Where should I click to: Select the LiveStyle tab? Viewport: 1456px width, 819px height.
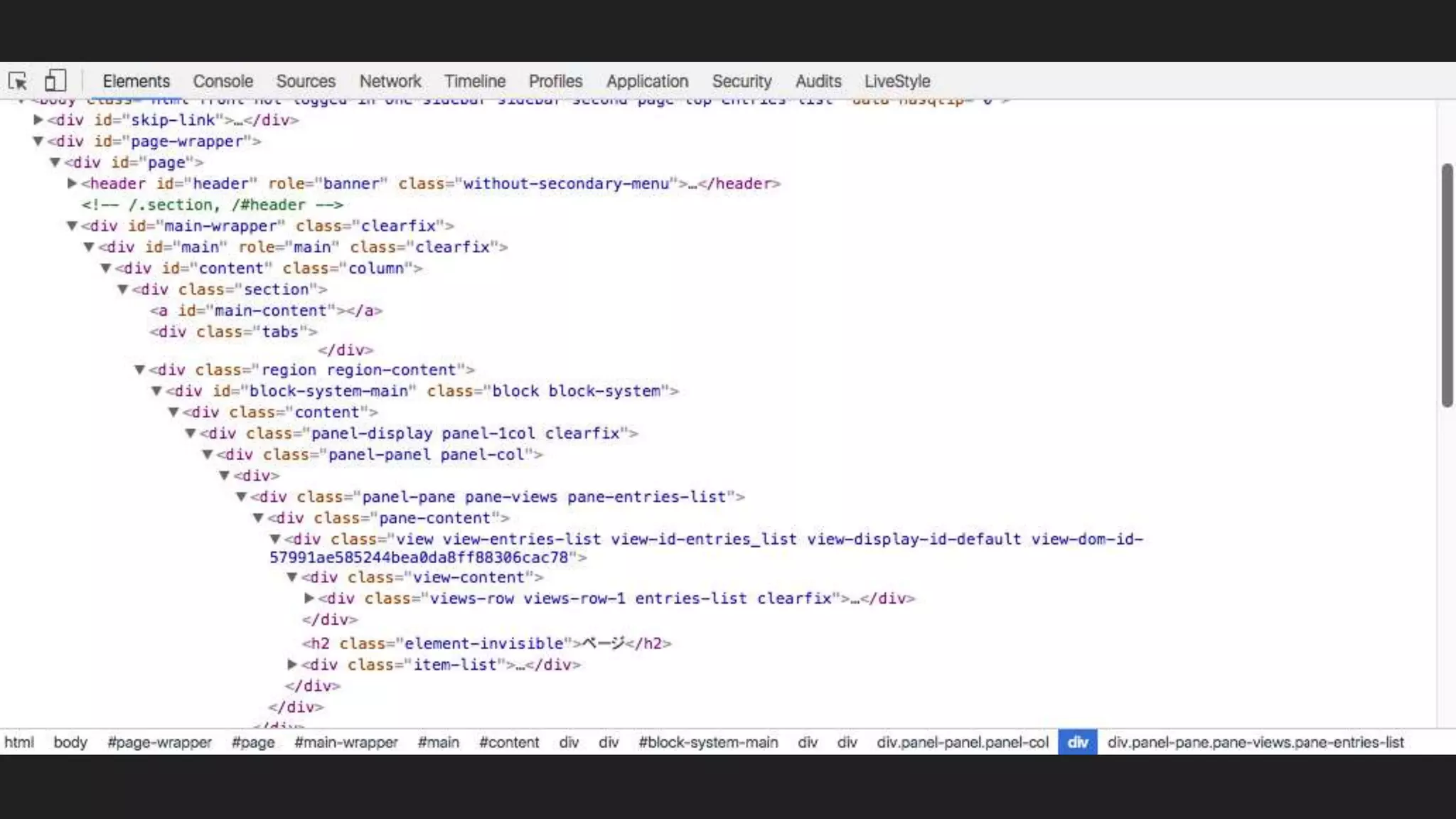coord(897,81)
